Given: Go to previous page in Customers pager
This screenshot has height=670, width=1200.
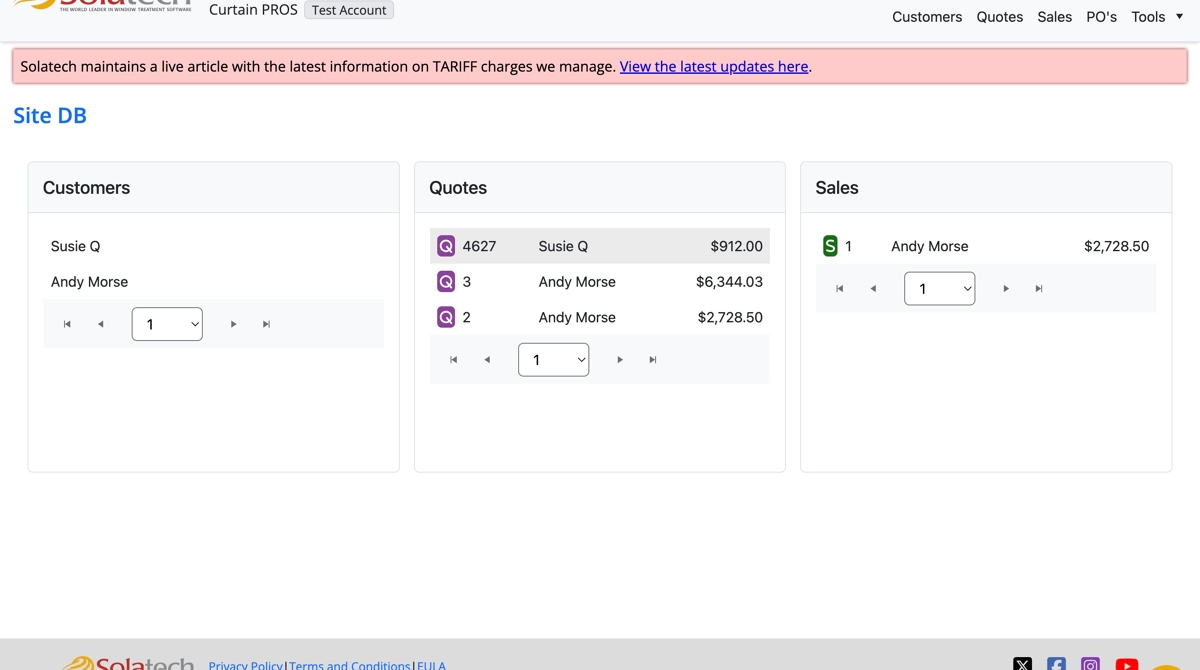Looking at the screenshot, I should point(100,324).
